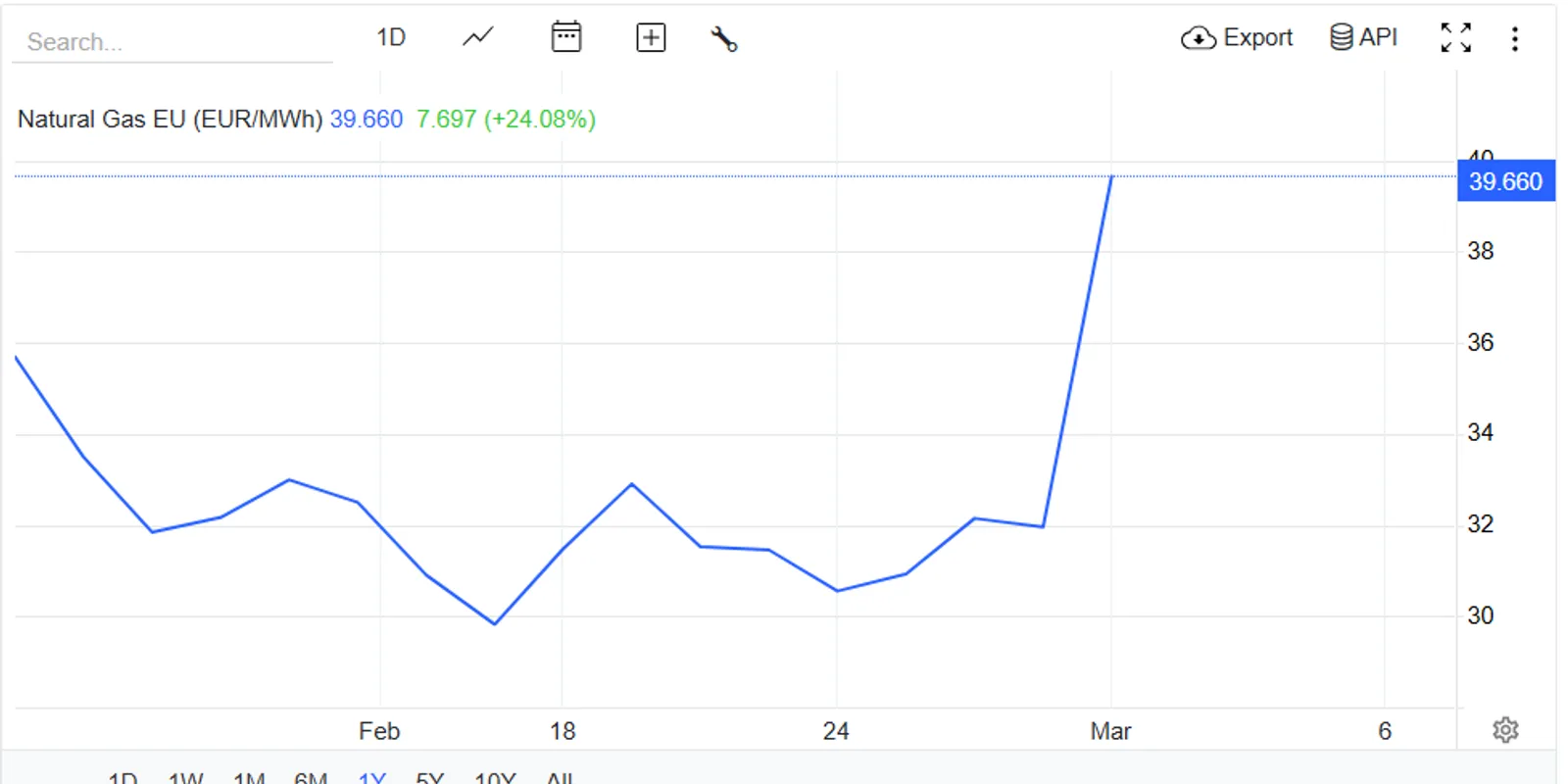Select the 1W time range tab
Screen dimensions: 1568x784
[x=185, y=778]
